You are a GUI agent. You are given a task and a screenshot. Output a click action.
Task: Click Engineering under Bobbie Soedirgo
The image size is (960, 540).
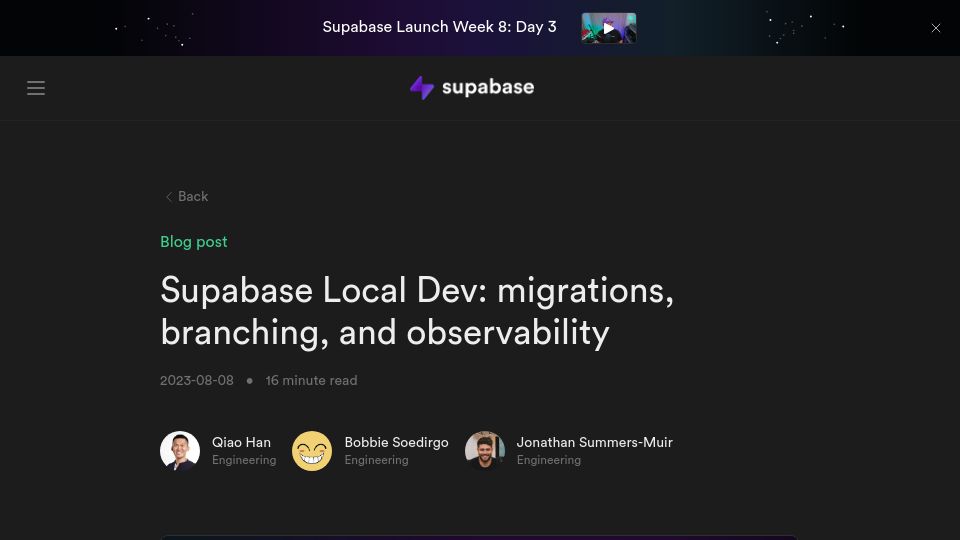(x=376, y=460)
